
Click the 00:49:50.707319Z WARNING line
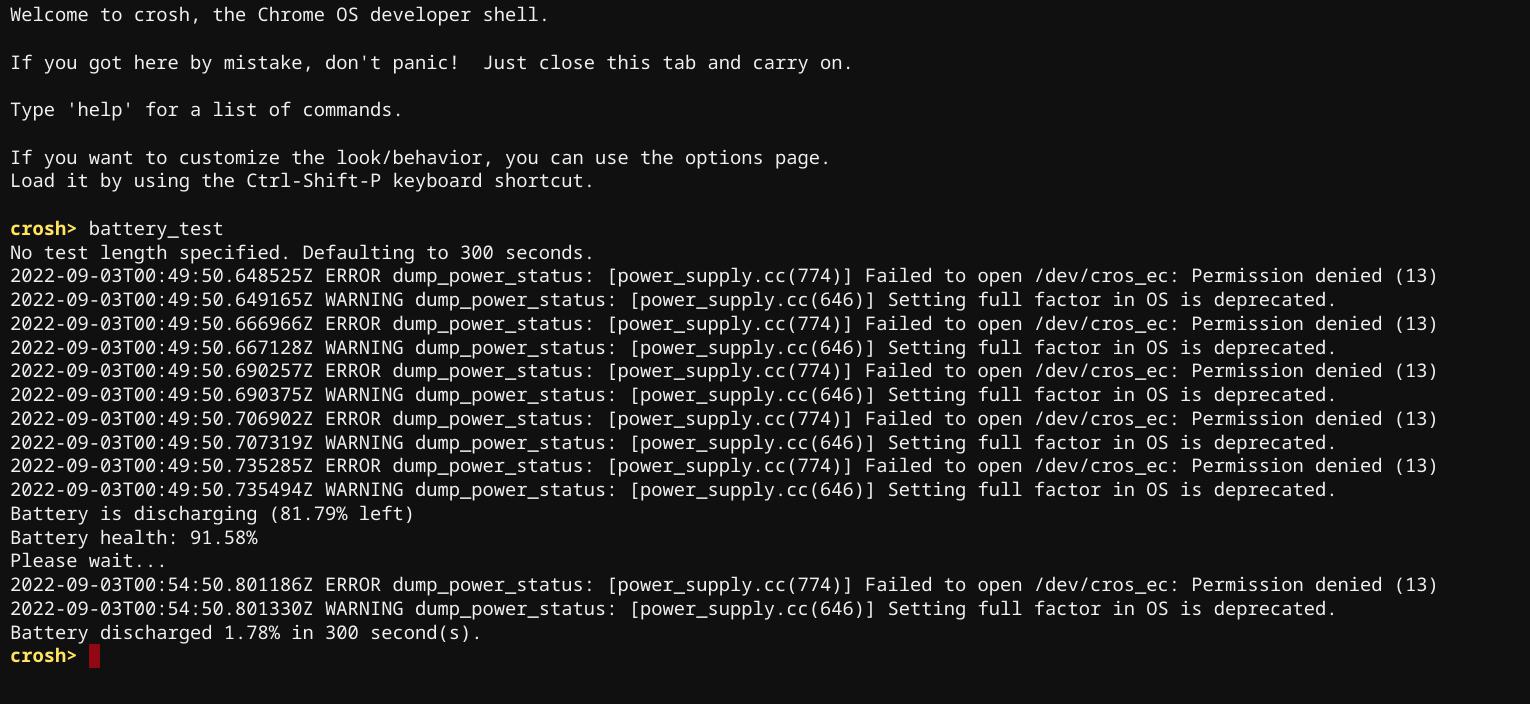coord(673,443)
